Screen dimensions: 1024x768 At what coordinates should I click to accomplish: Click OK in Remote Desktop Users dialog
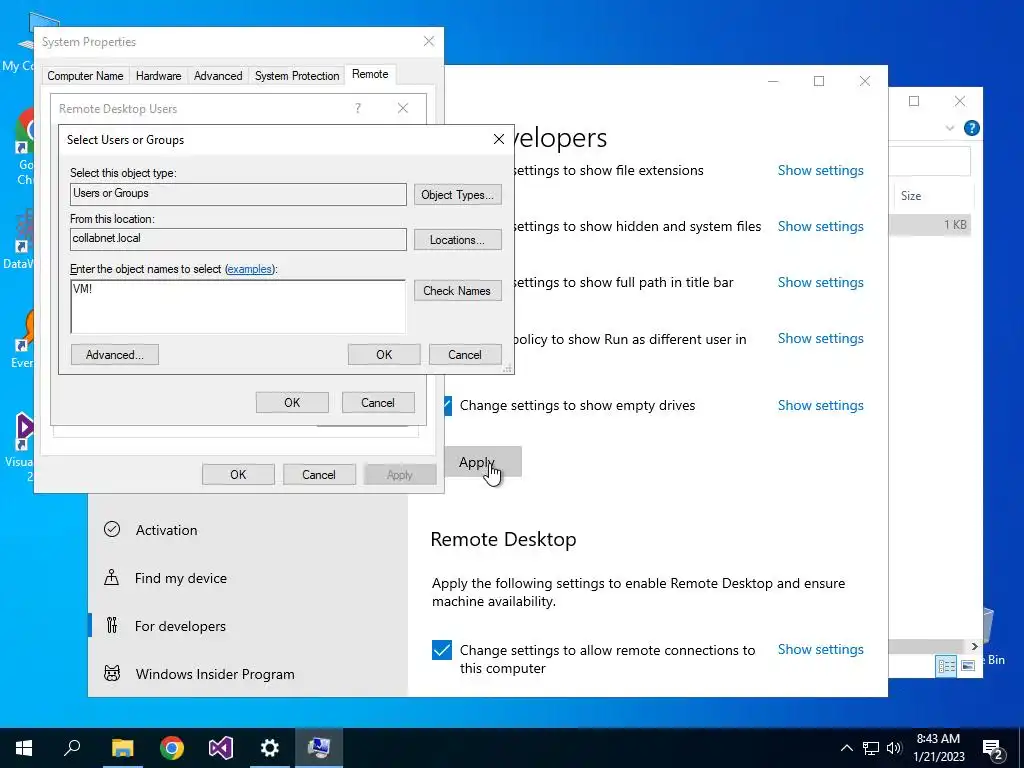(292, 403)
